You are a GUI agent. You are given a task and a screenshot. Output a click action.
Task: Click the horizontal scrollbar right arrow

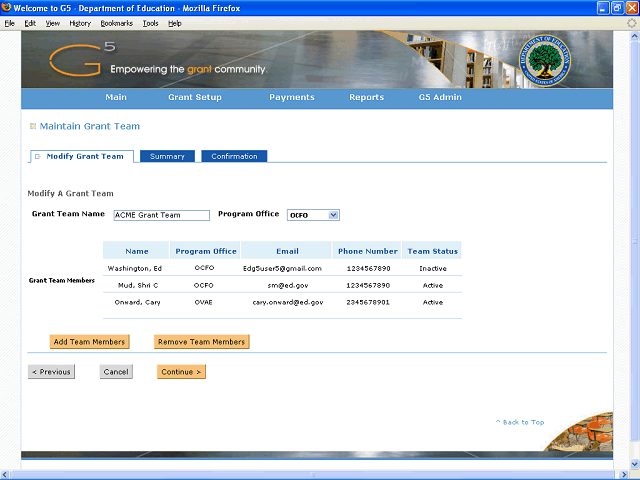click(x=624, y=475)
